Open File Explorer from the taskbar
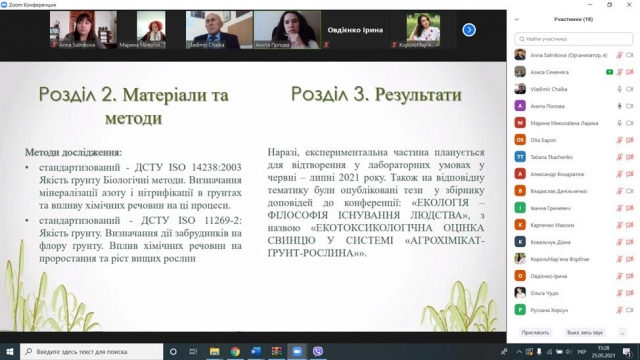The height and width of the screenshot is (360, 640). tap(214, 351)
